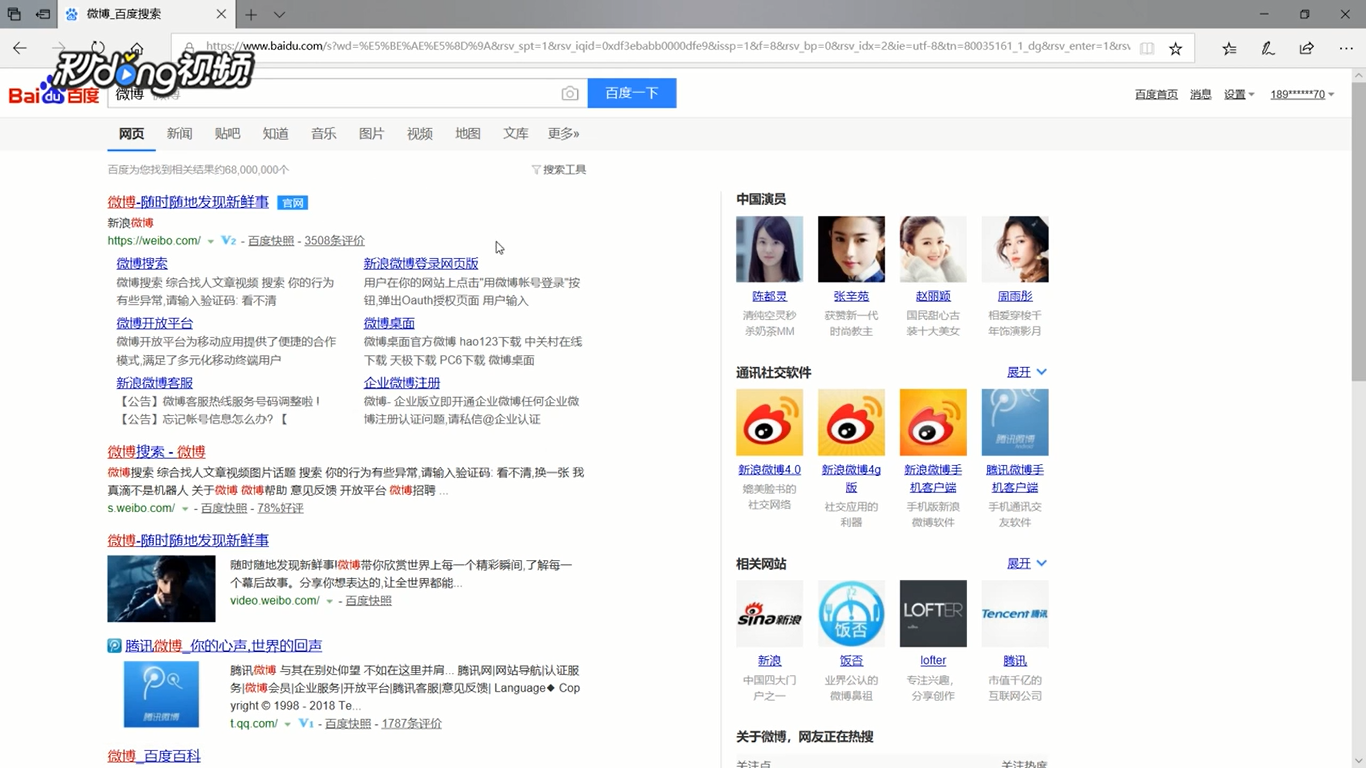Open the 设置 dropdown

(1239, 94)
